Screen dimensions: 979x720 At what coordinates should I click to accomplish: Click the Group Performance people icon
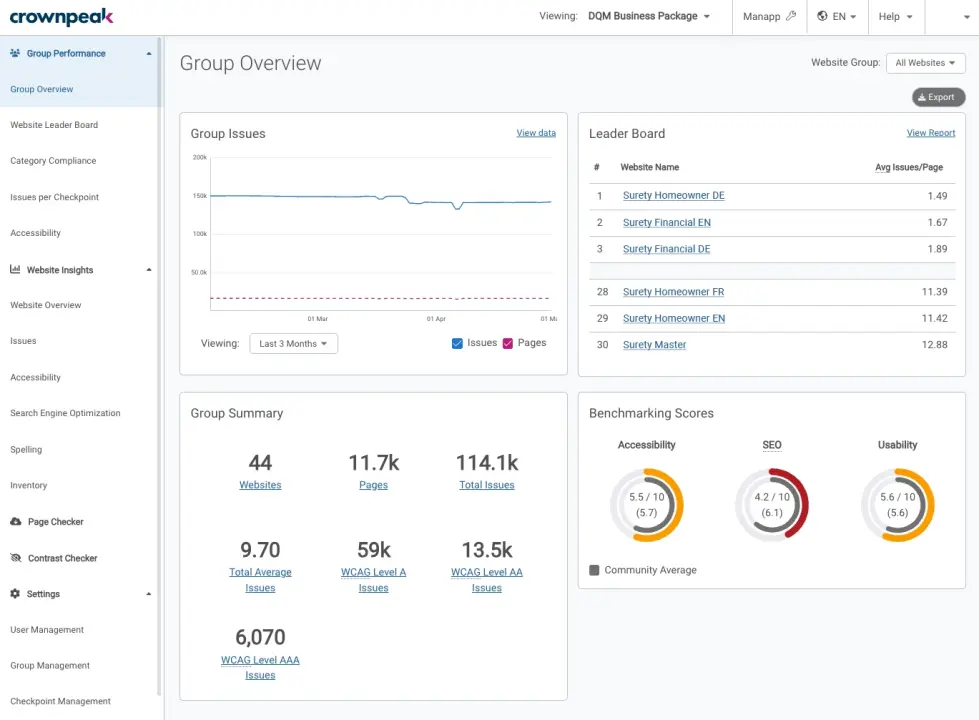[15, 53]
